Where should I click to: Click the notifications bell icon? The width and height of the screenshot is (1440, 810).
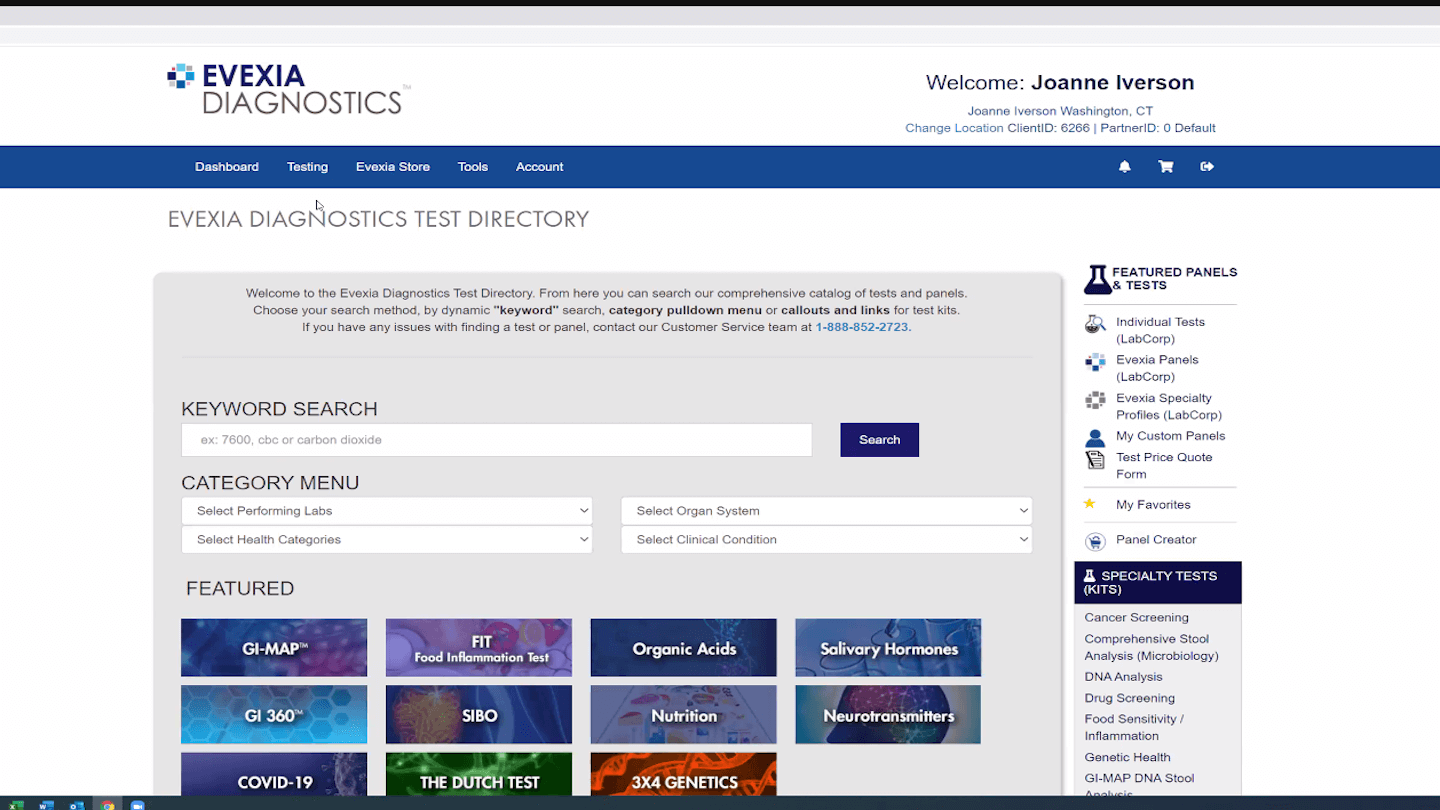coord(1124,167)
